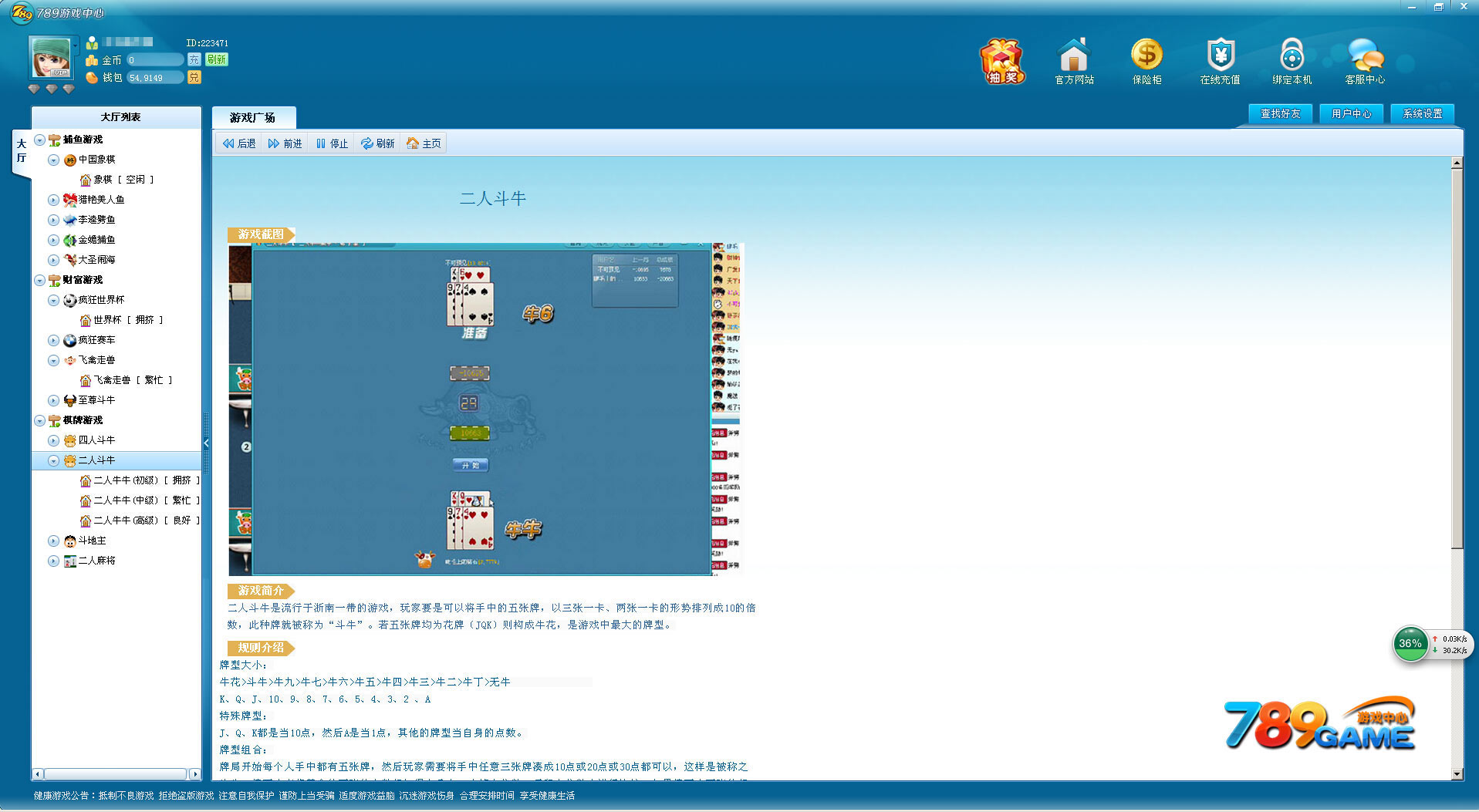The width and height of the screenshot is (1479, 812).
Task: Click the 大厅列表 panel header
Action: pyautogui.click(x=116, y=117)
